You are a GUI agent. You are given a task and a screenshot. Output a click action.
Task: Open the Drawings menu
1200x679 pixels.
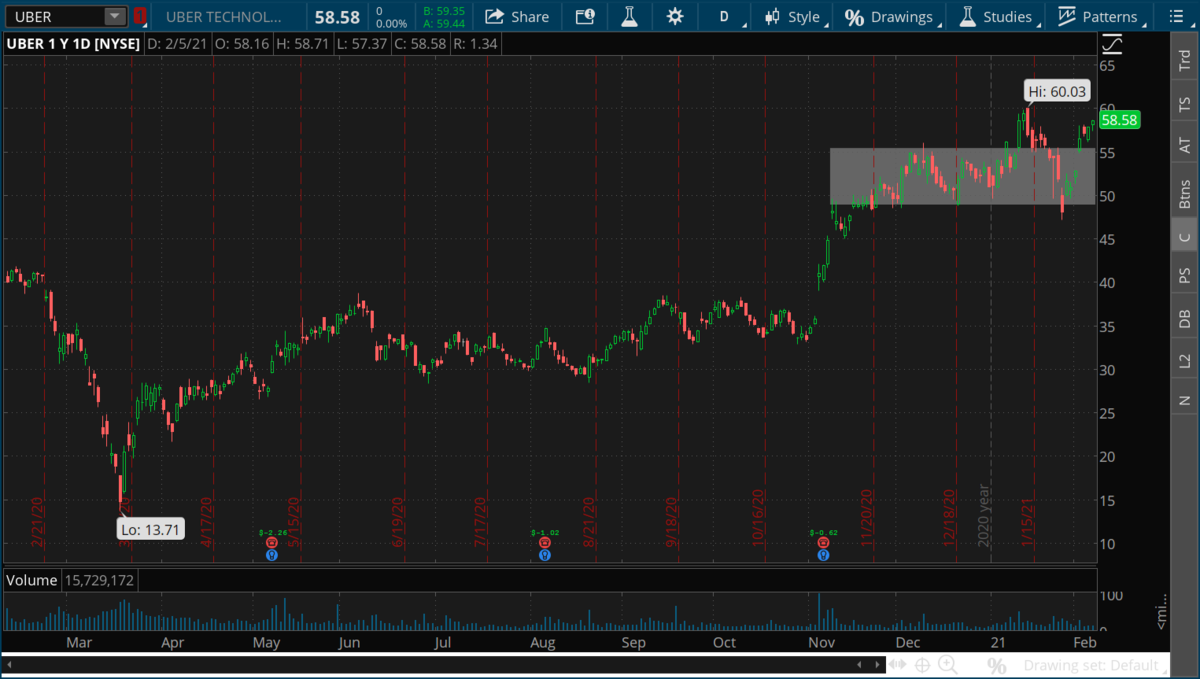tap(892, 17)
